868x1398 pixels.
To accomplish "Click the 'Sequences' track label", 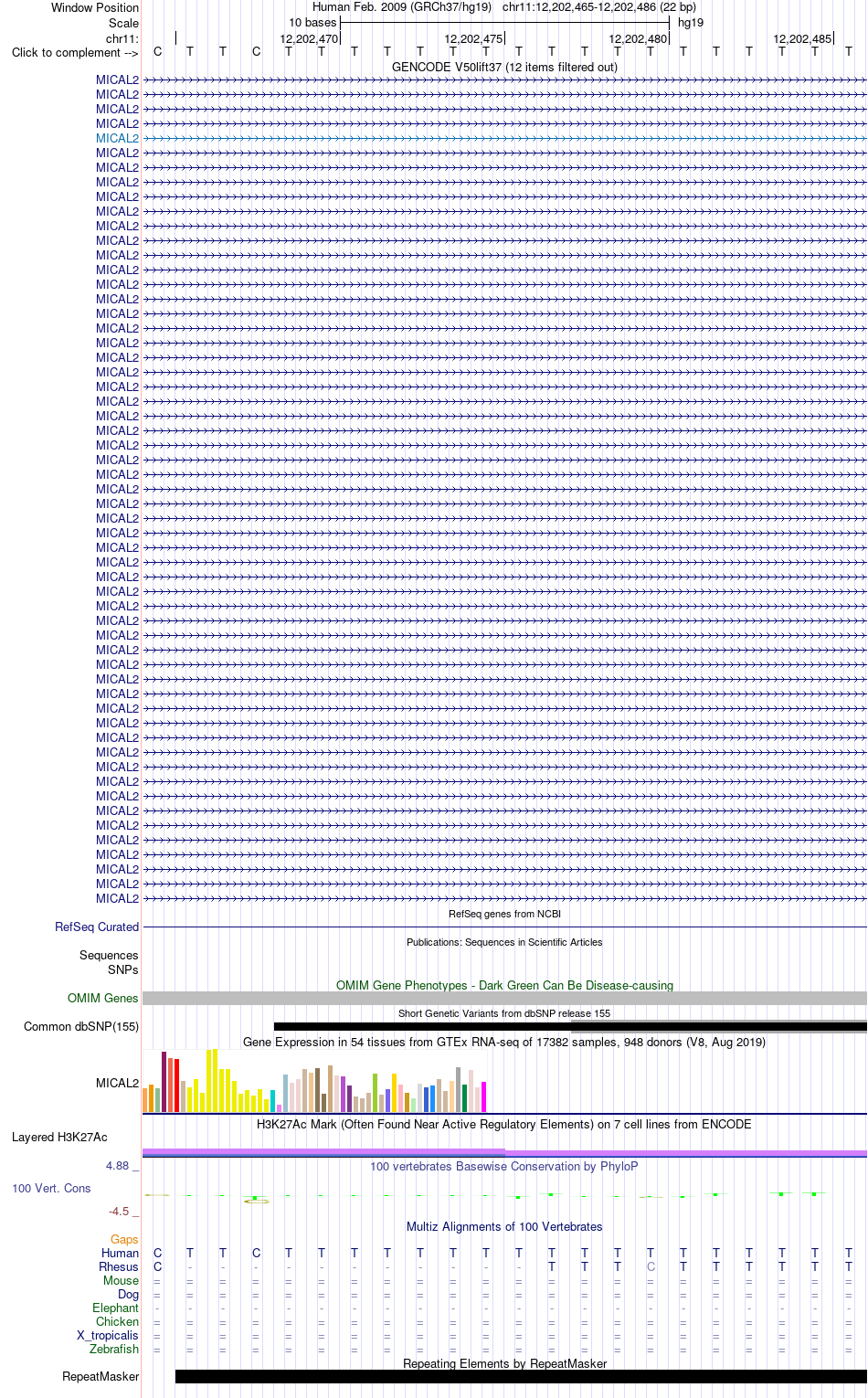I will tap(109, 955).
